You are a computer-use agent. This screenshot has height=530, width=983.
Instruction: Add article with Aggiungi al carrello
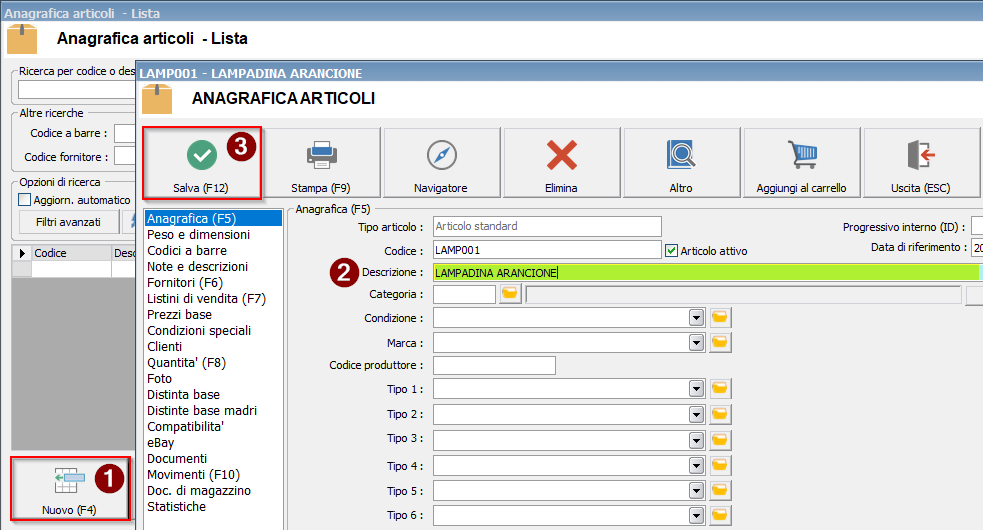pos(801,163)
